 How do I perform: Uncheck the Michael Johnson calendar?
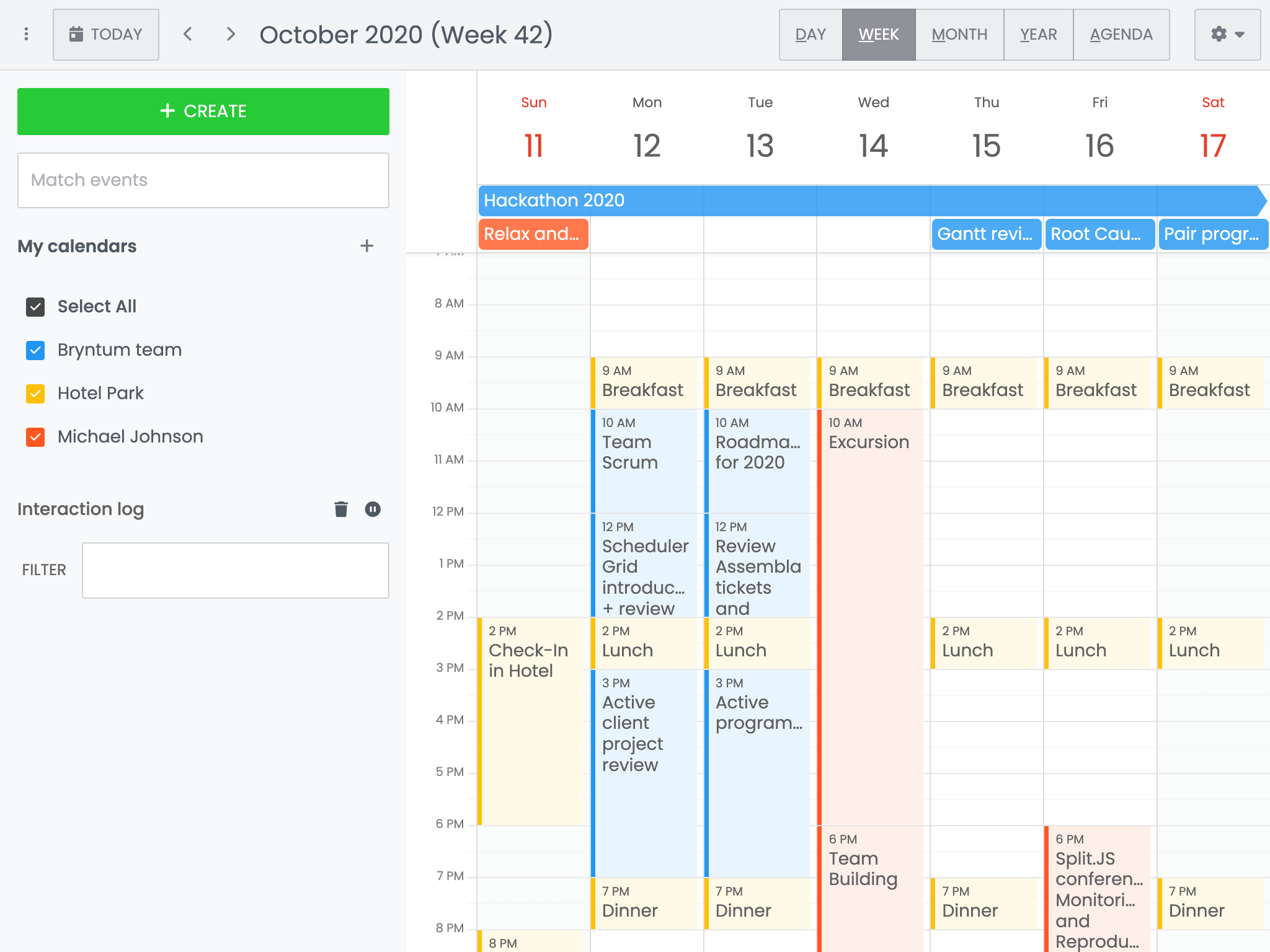[35, 437]
